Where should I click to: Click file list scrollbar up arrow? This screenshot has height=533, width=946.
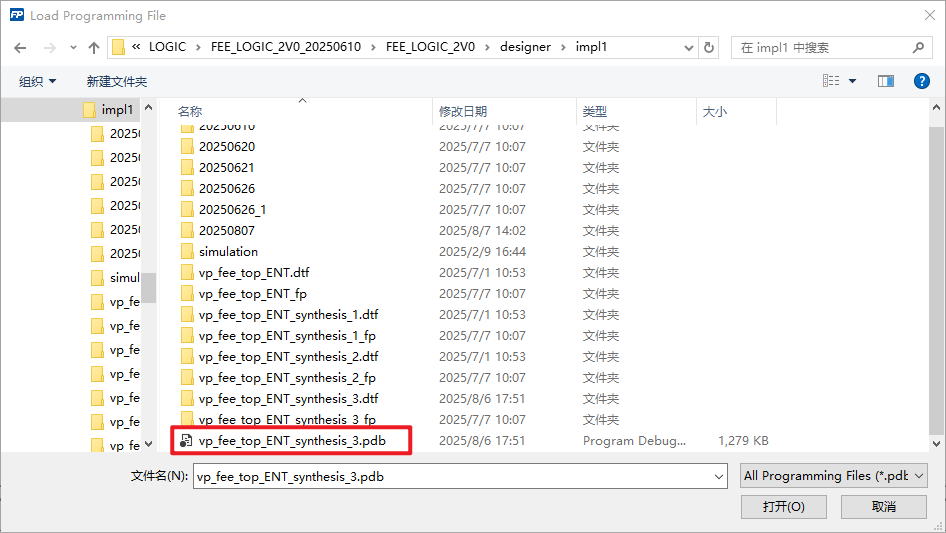(936, 107)
